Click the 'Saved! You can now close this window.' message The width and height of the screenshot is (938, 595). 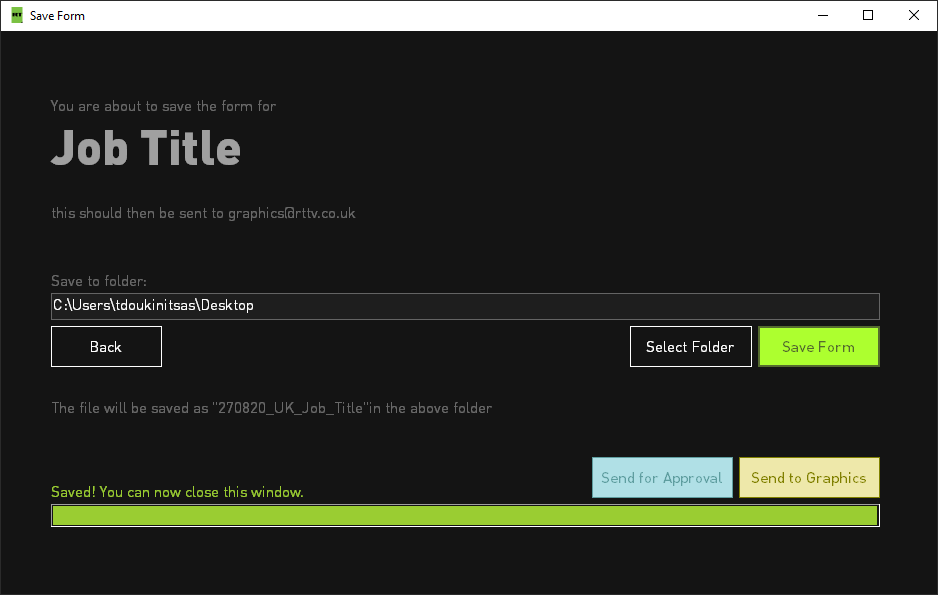tap(177, 492)
